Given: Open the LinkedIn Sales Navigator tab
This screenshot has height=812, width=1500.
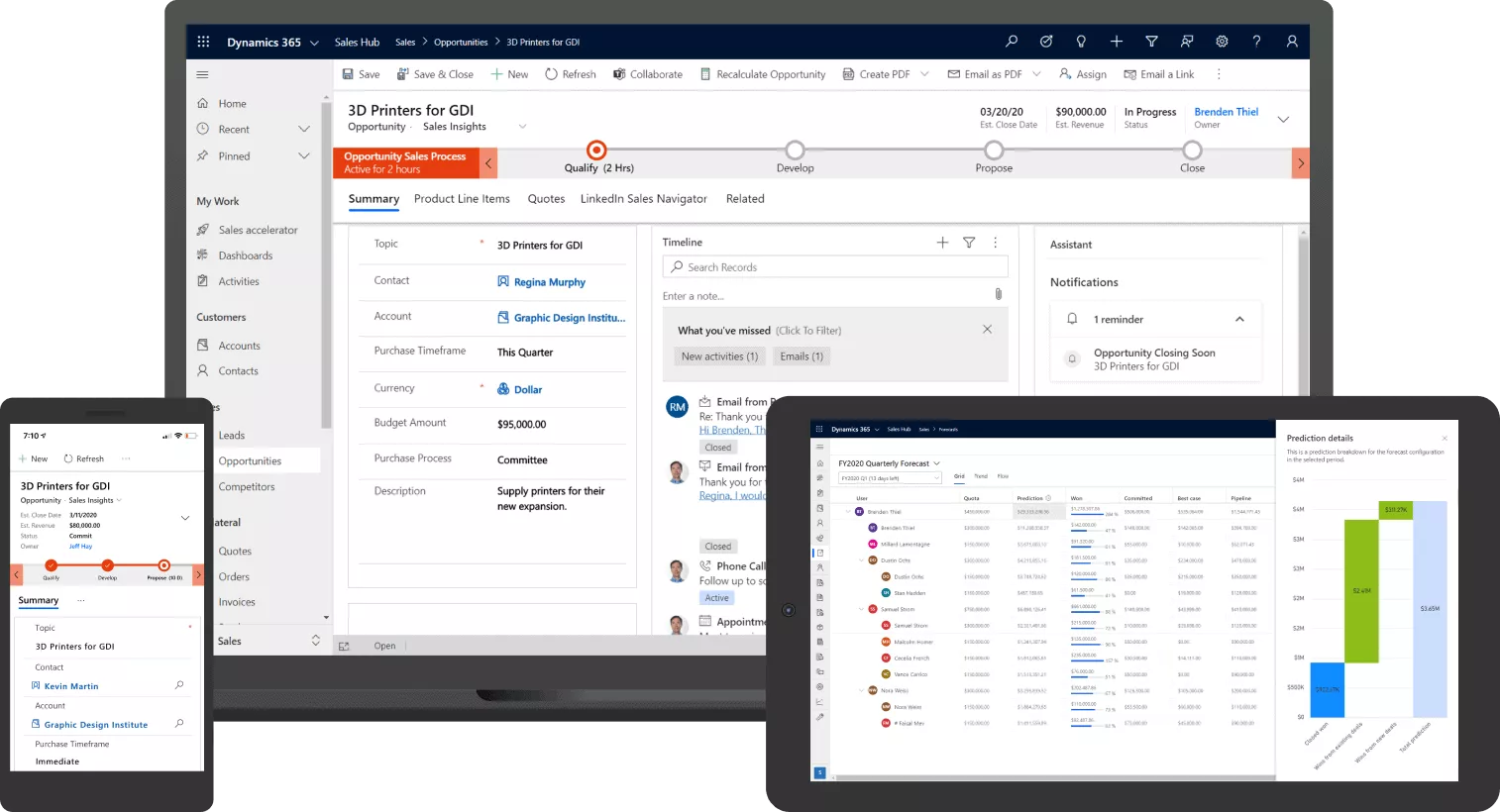Looking at the screenshot, I should coord(643,198).
